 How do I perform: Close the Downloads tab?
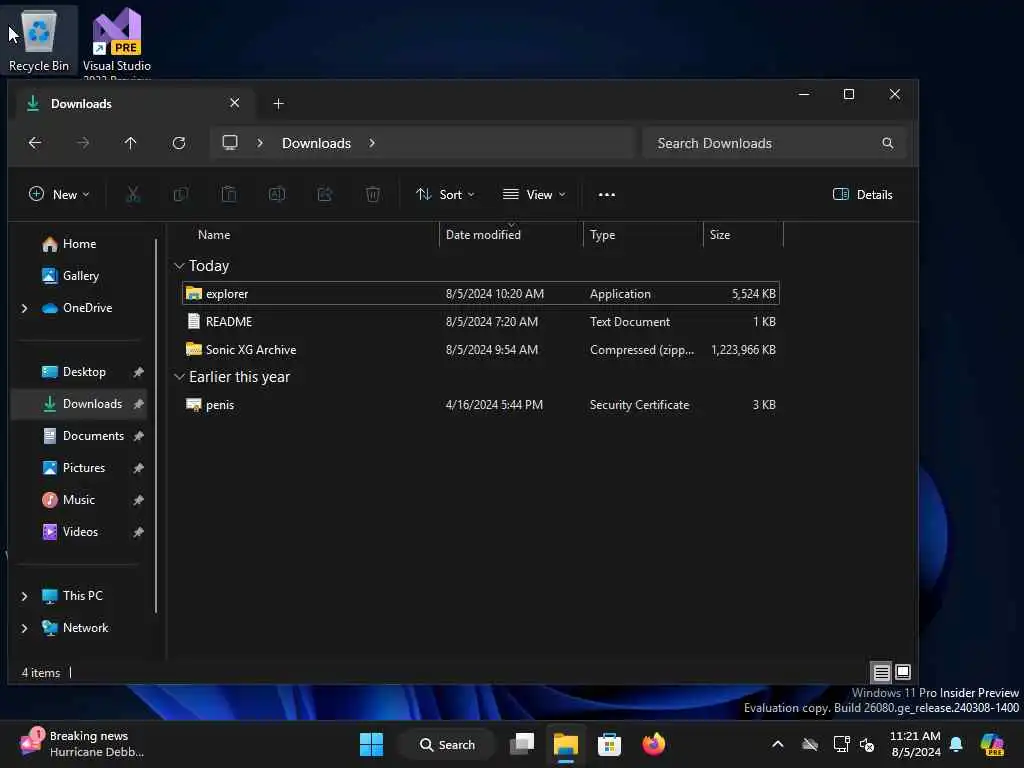click(x=234, y=103)
